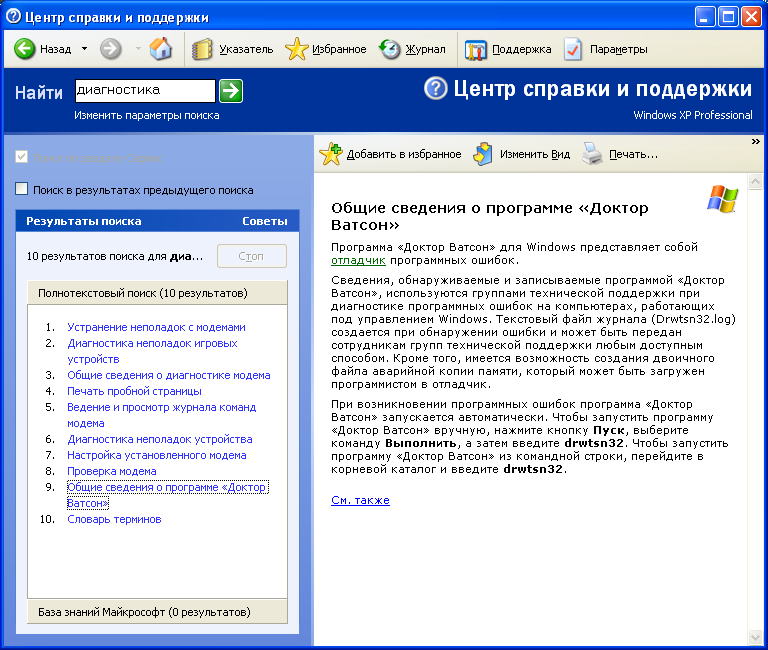
Task: Click the title bar help icon
Action: 13,17
